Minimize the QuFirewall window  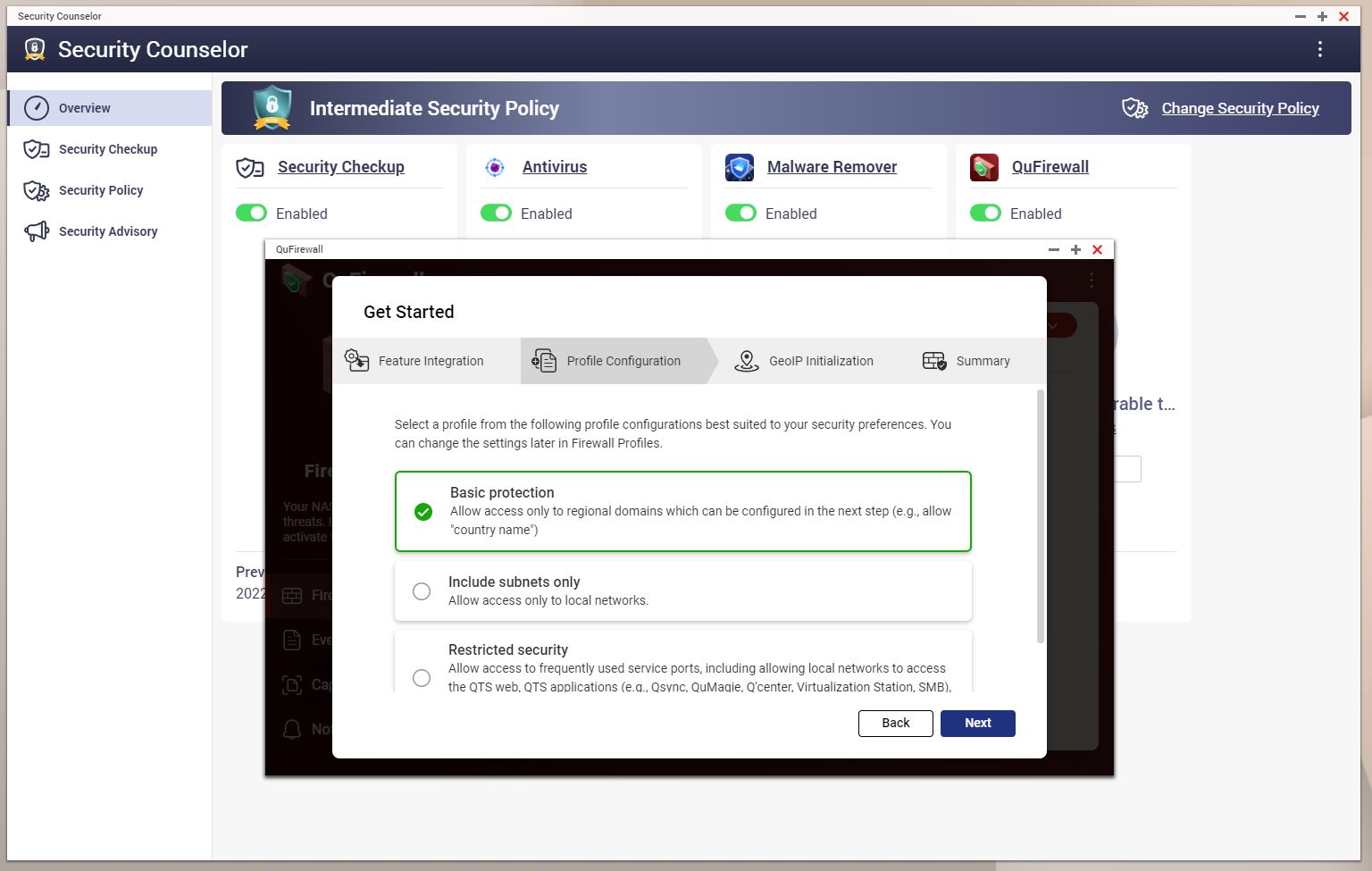(1054, 250)
